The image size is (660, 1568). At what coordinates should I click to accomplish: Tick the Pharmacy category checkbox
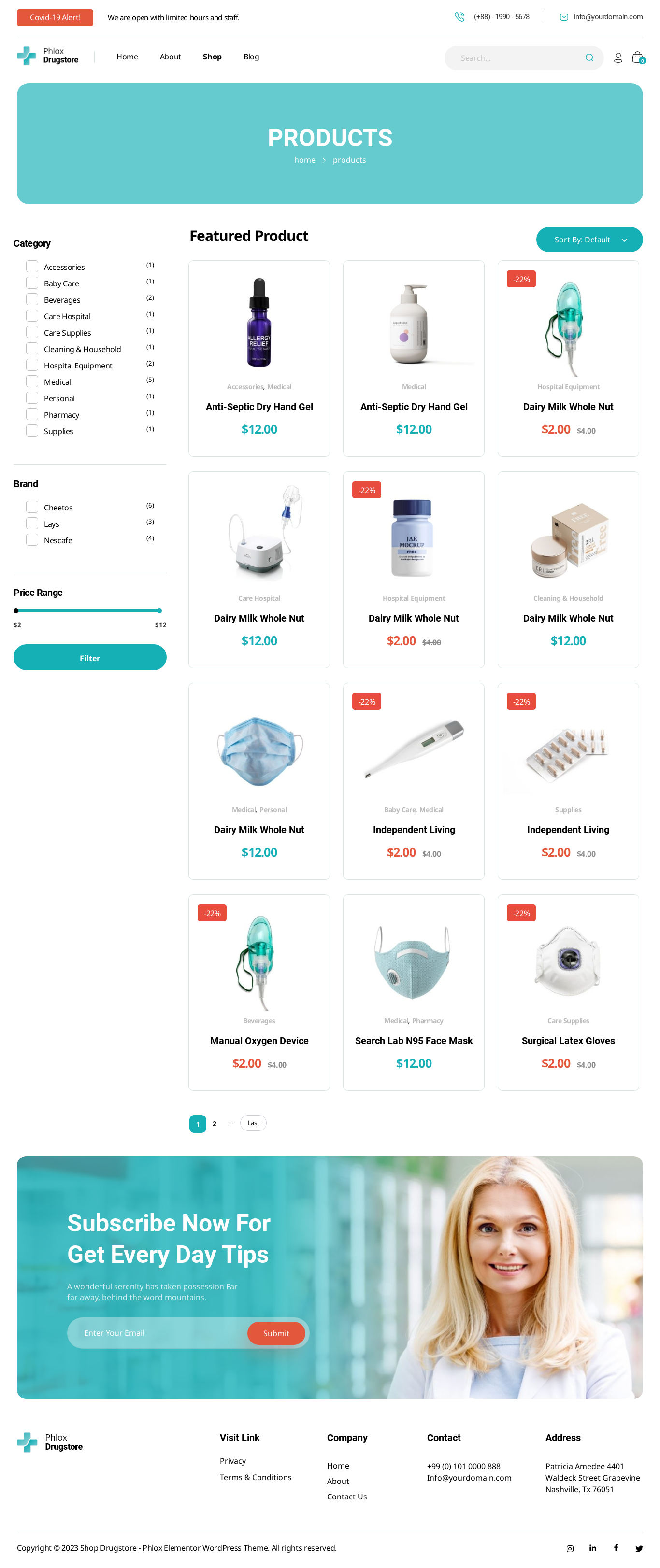pos(32,414)
